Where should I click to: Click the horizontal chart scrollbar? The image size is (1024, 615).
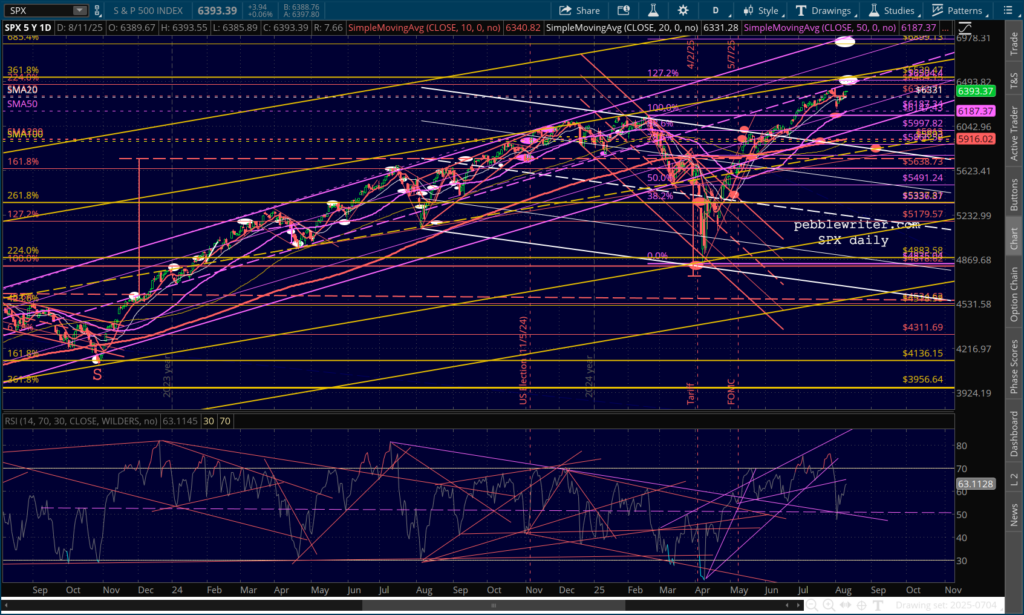coord(400,605)
